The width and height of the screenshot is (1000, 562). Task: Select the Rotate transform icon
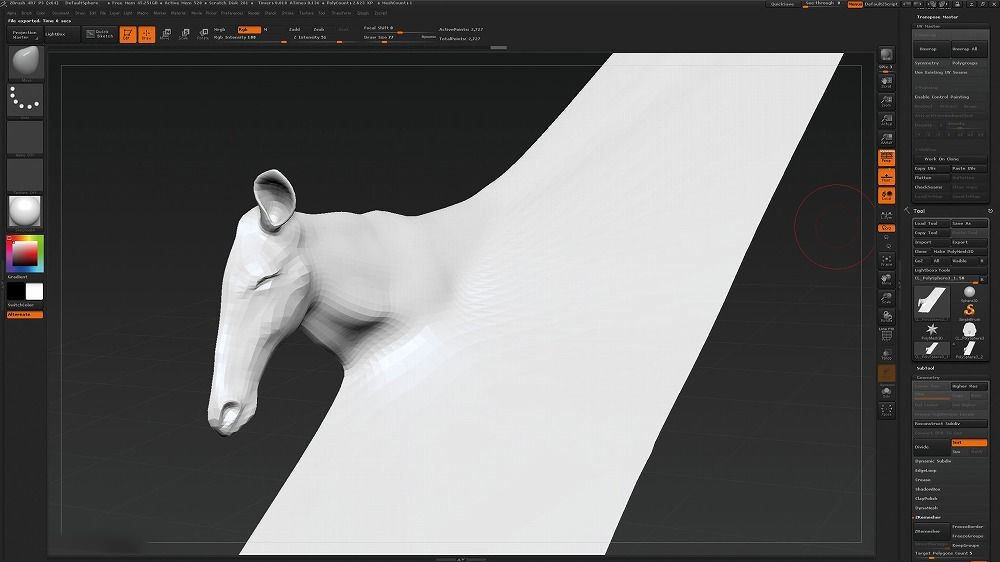203,34
